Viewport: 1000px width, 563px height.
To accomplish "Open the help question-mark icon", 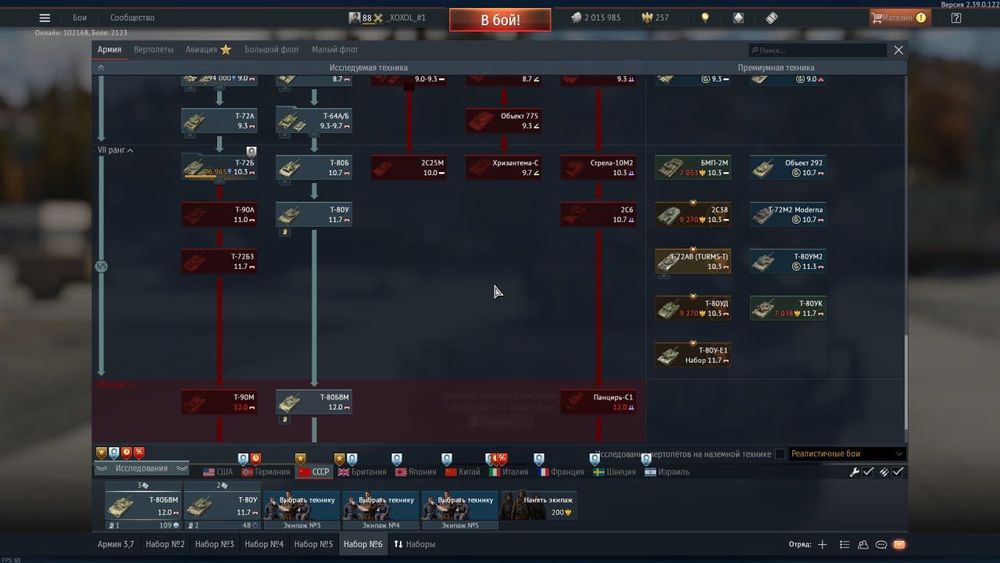I will coord(955,18).
